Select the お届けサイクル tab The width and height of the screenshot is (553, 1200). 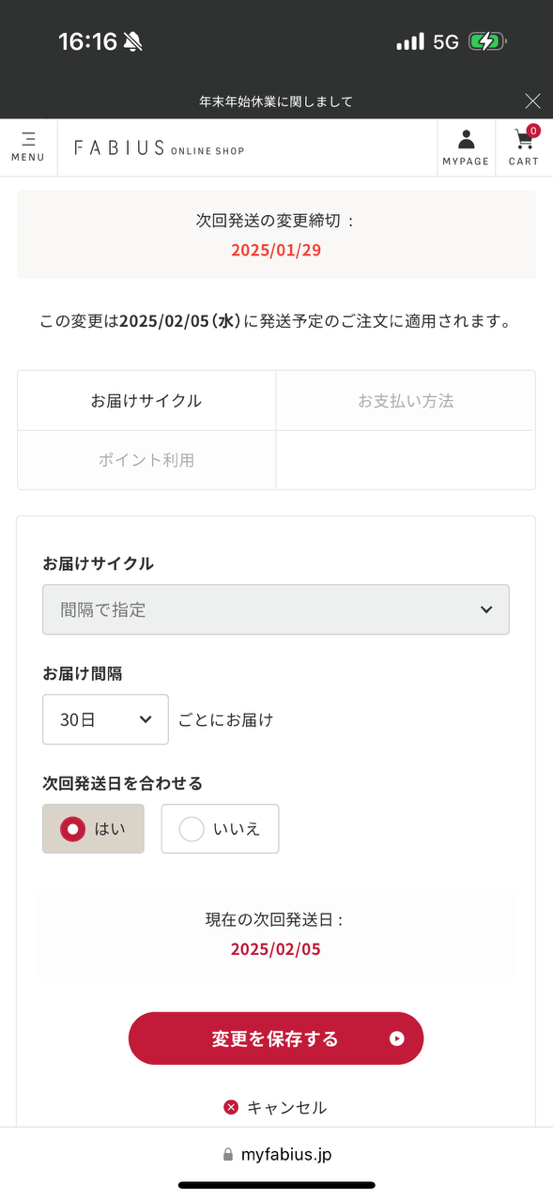(x=146, y=400)
